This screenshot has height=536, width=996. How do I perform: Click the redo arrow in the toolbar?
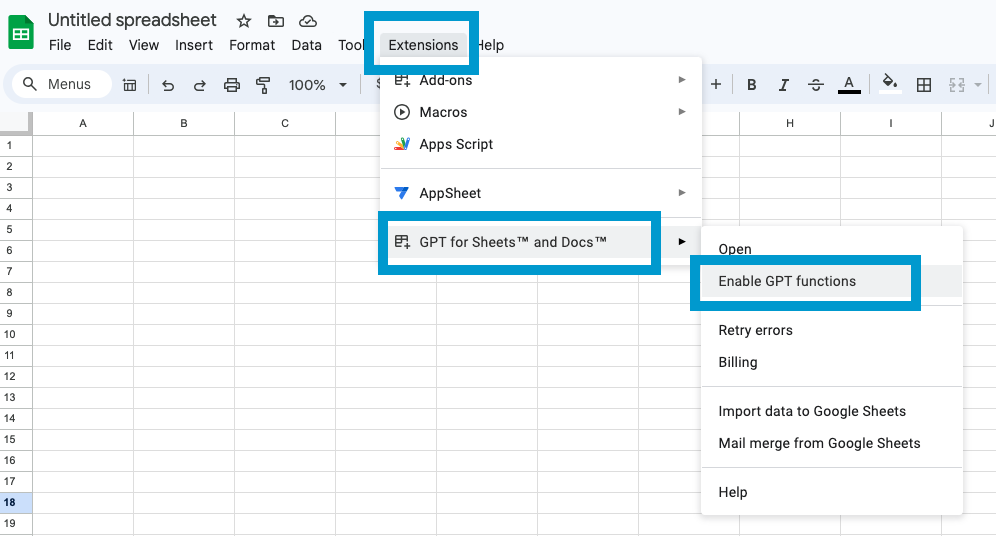point(200,85)
